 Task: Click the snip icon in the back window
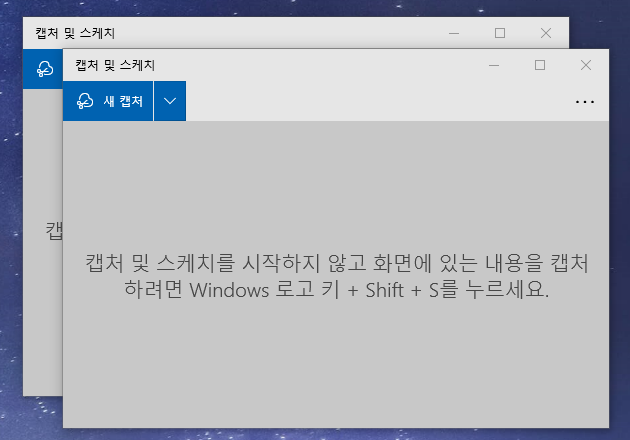pos(45,69)
